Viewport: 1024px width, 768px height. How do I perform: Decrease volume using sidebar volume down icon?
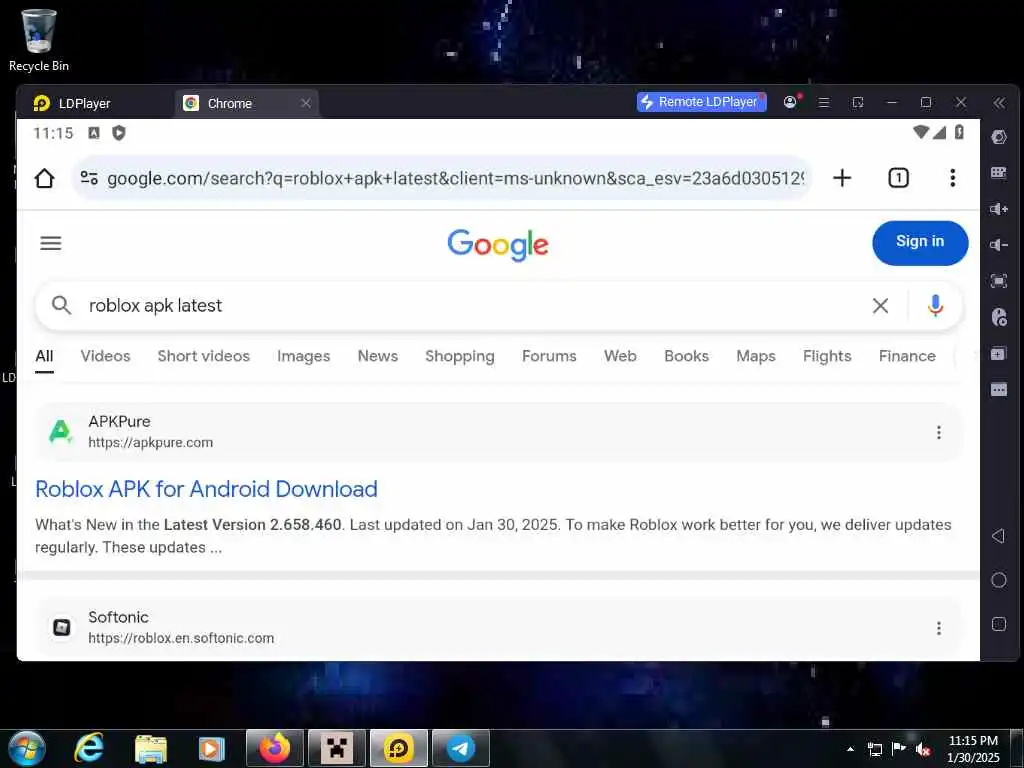999,245
